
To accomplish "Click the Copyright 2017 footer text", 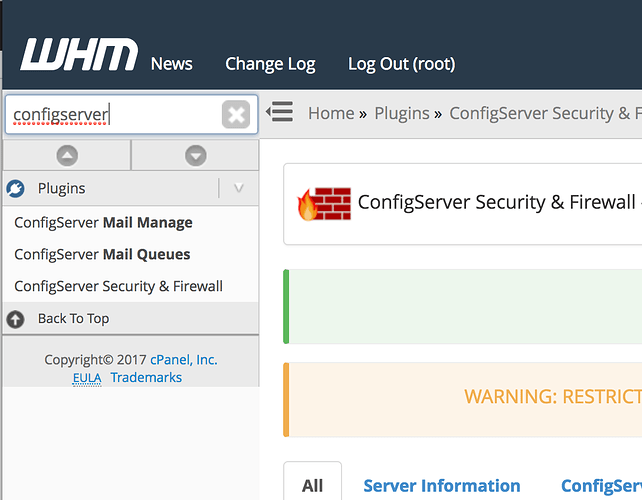I will [x=95, y=360].
